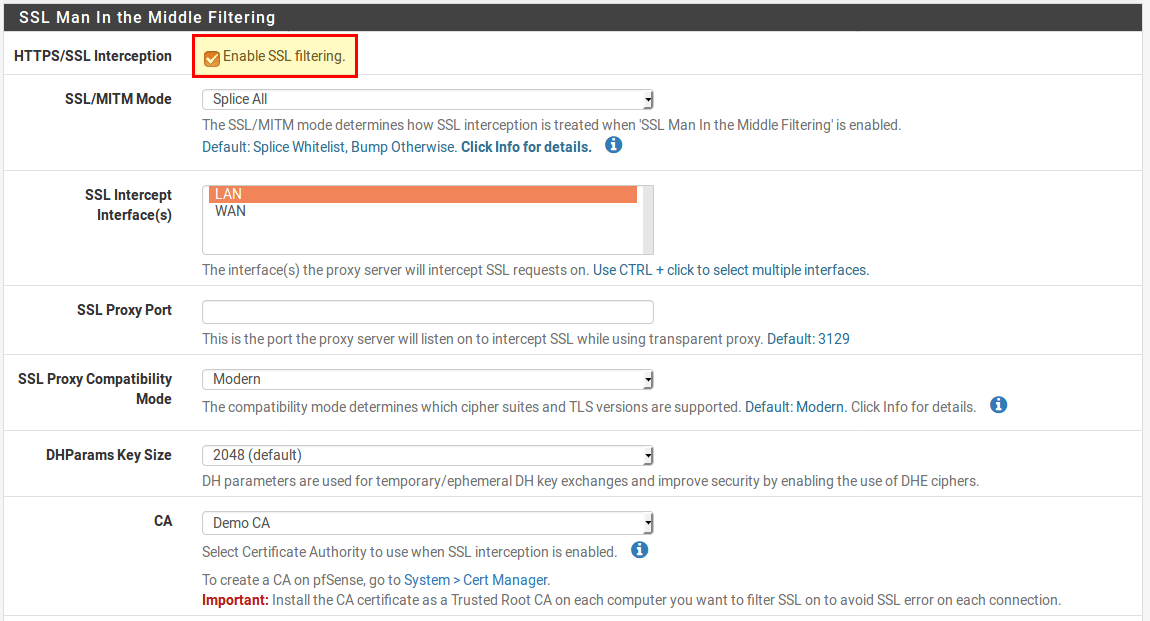Open the CA dropdown showing Demo CA
The image size is (1150, 621).
pyautogui.click(x=427, y=523)
